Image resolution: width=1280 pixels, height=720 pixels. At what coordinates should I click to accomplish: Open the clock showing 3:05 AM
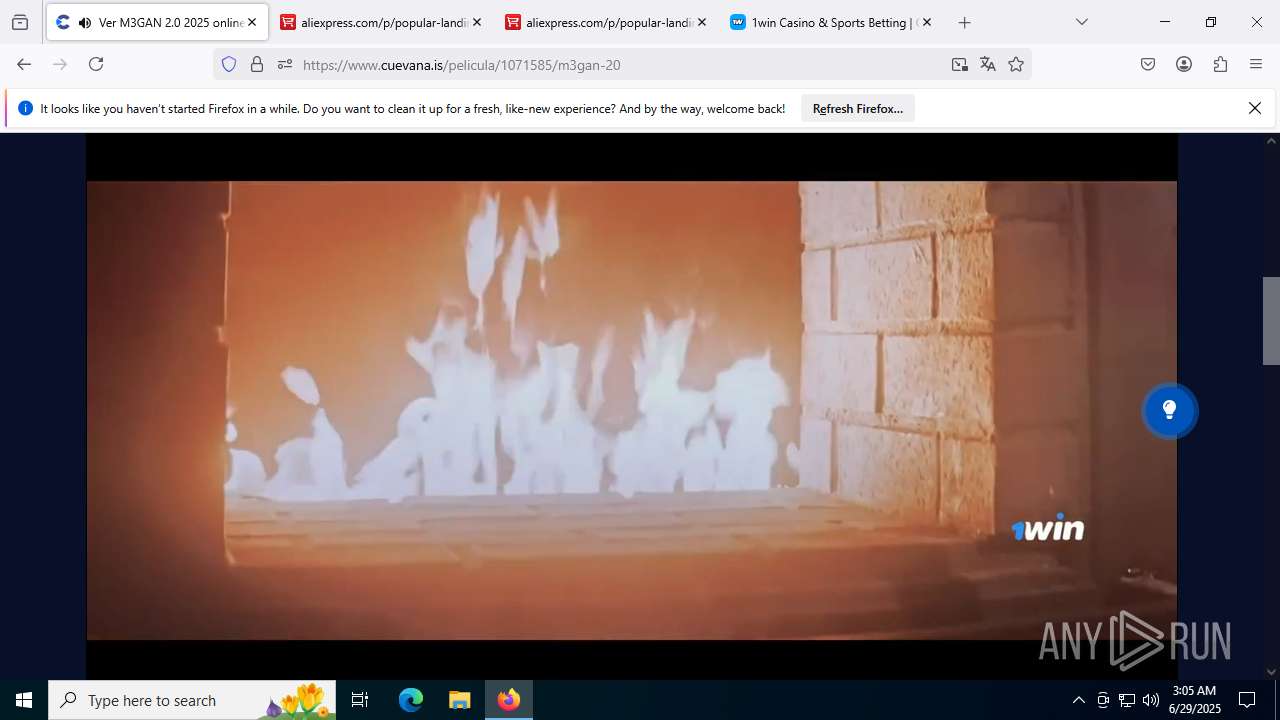tap(1195, 700)
